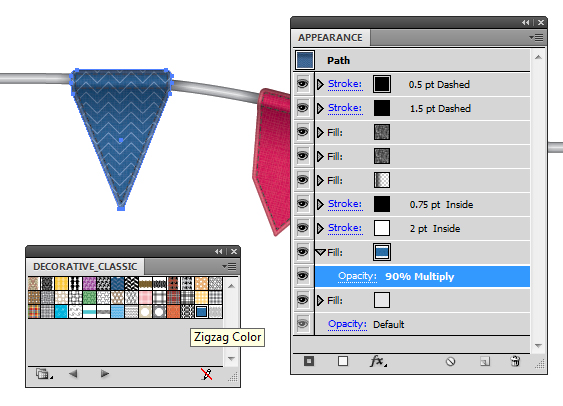563x406 pixels.
Task: Click Add New Stroke icon in Appearance panel
Action: pos(309,361)
